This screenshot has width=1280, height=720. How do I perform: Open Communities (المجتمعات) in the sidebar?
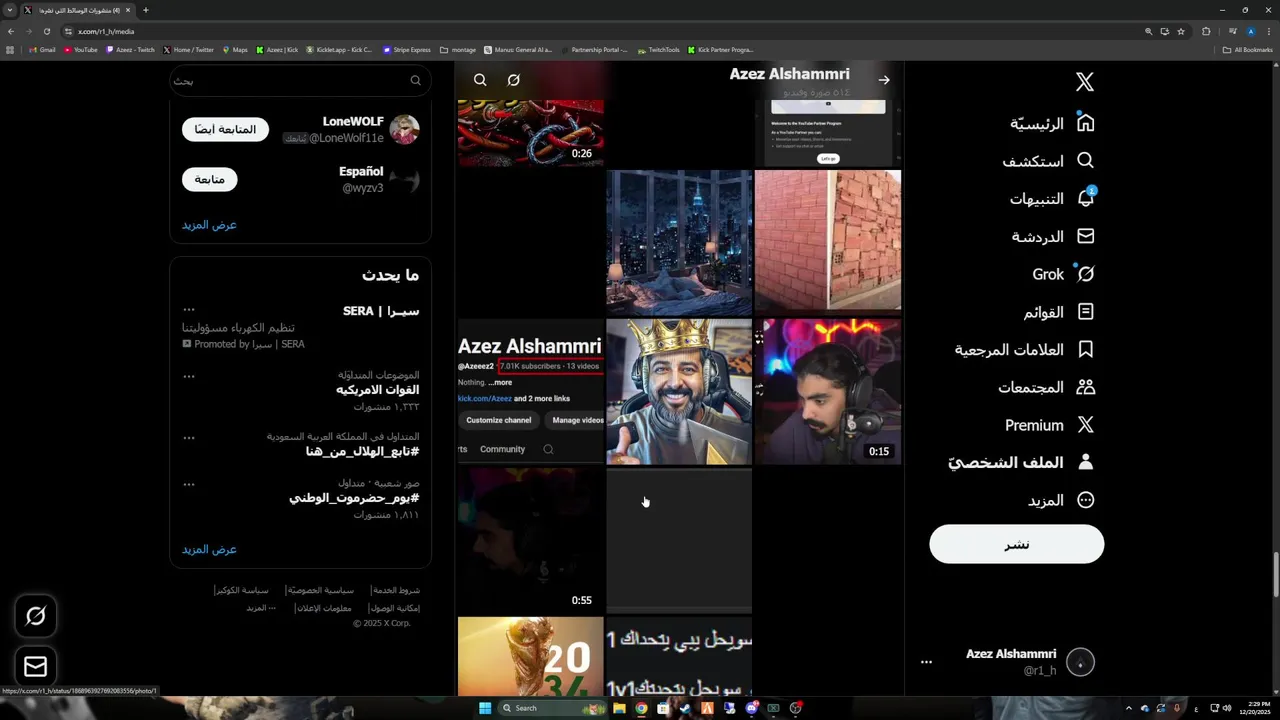(x=1047, y=387)
